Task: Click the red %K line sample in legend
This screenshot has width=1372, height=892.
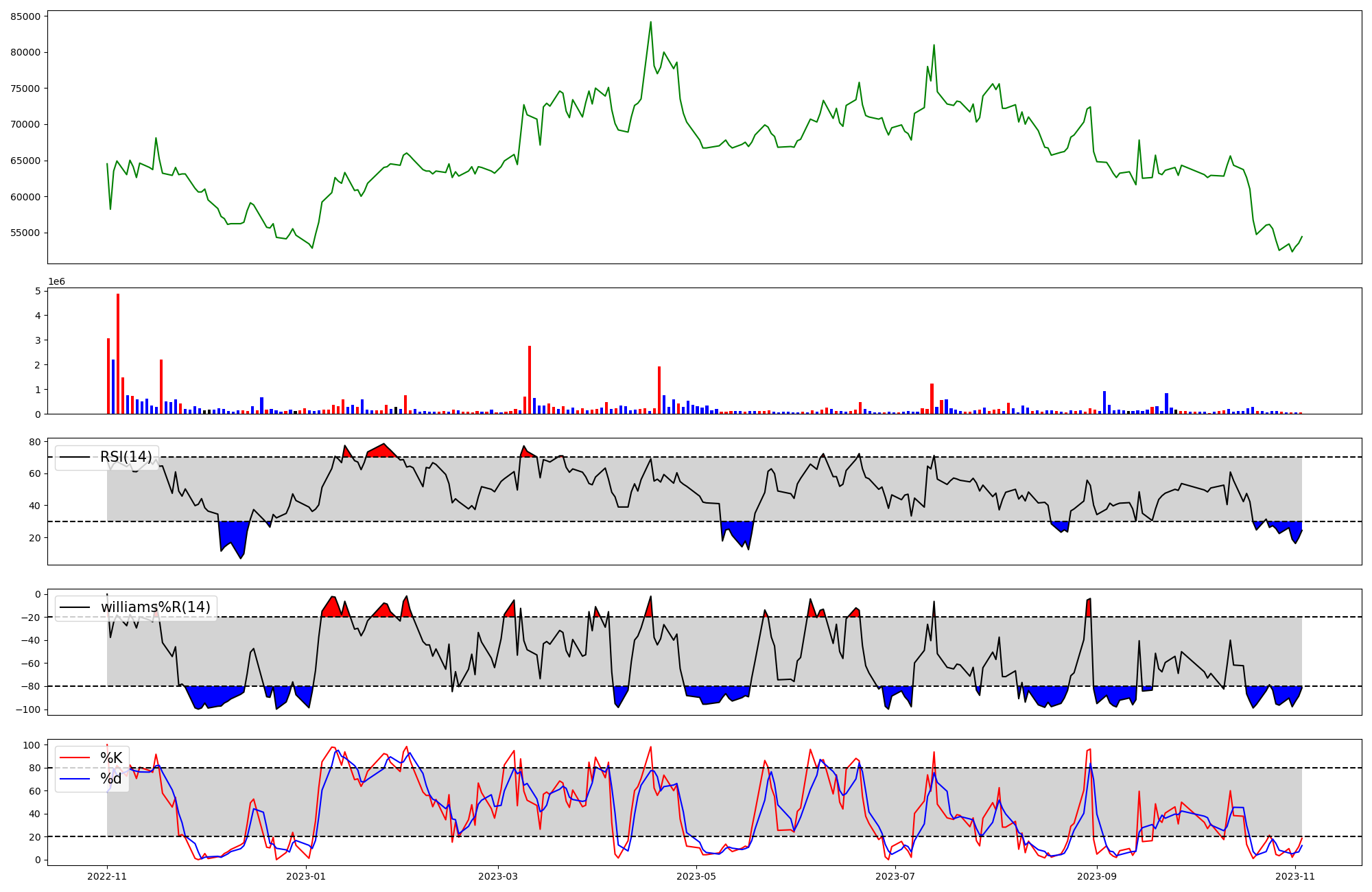Action: point(75,758)
